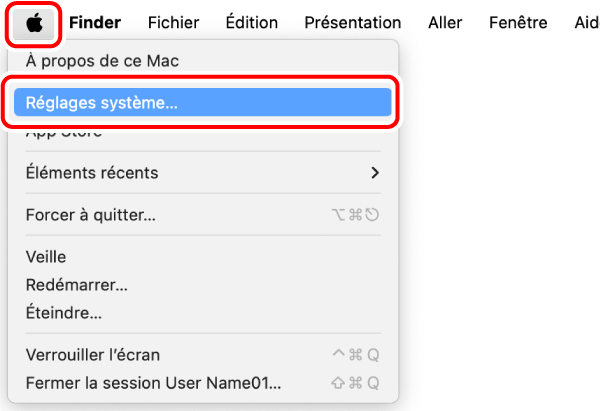Open the Fenêtre menu
Screen dimensions: 600x411
(x=518, y=23)
